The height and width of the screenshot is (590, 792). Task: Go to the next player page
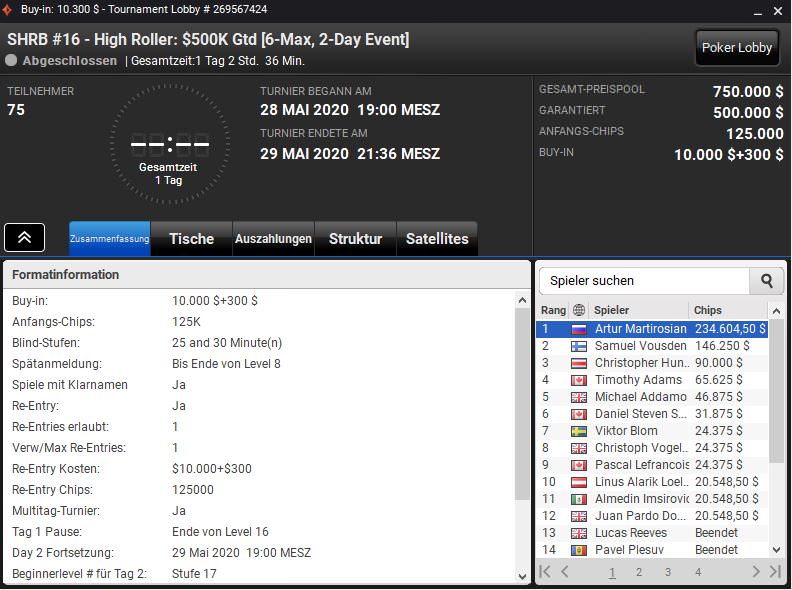[x=756, y=571]
